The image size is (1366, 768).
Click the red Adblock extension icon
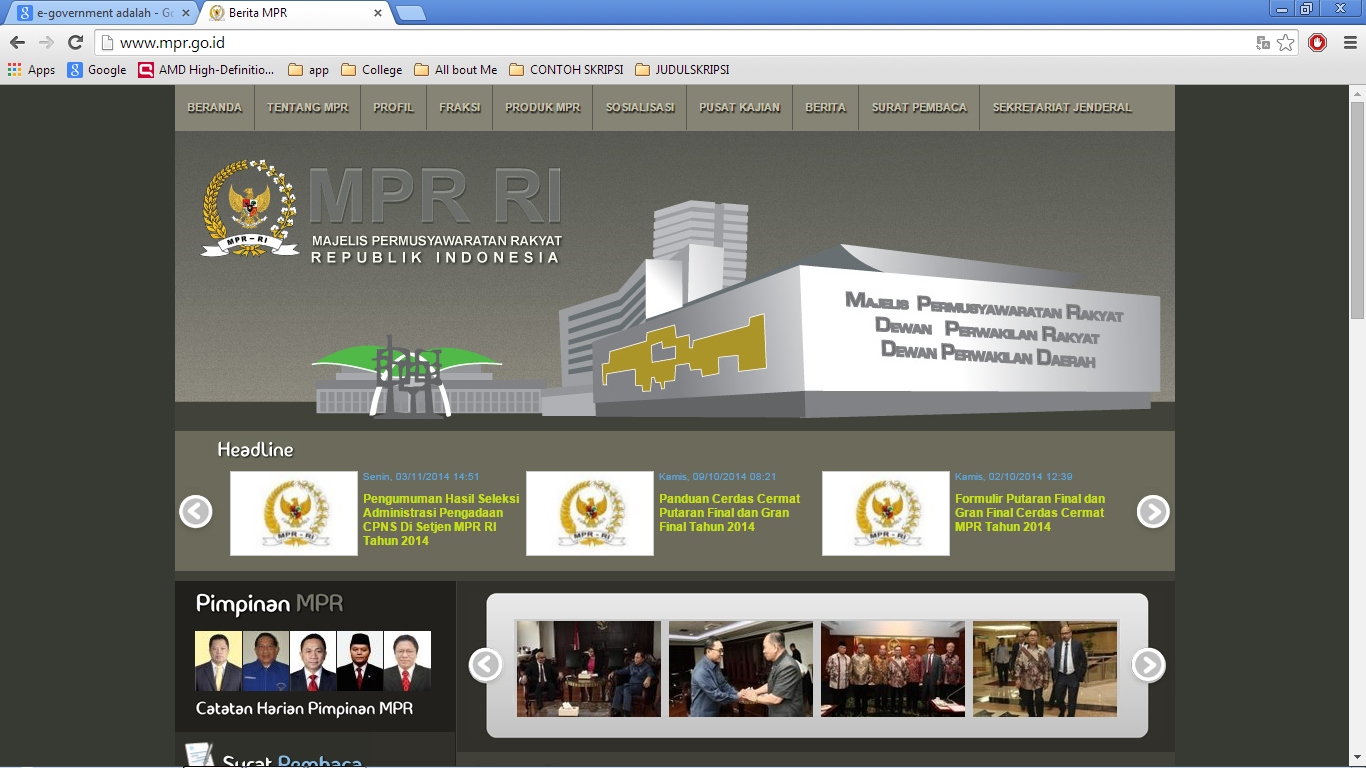coord(1317,43)
